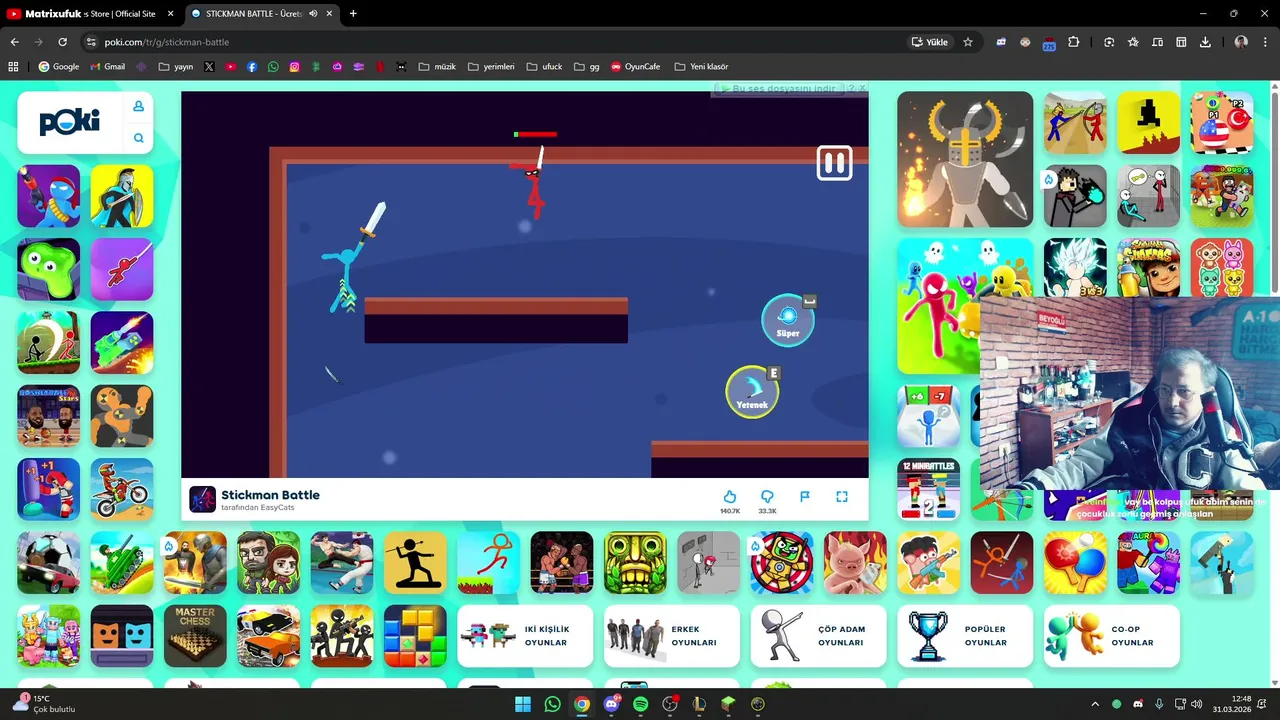Open Popüler Oyunlar category
The width and height of the screenshot is (1280, 720).
pos(965,636)
